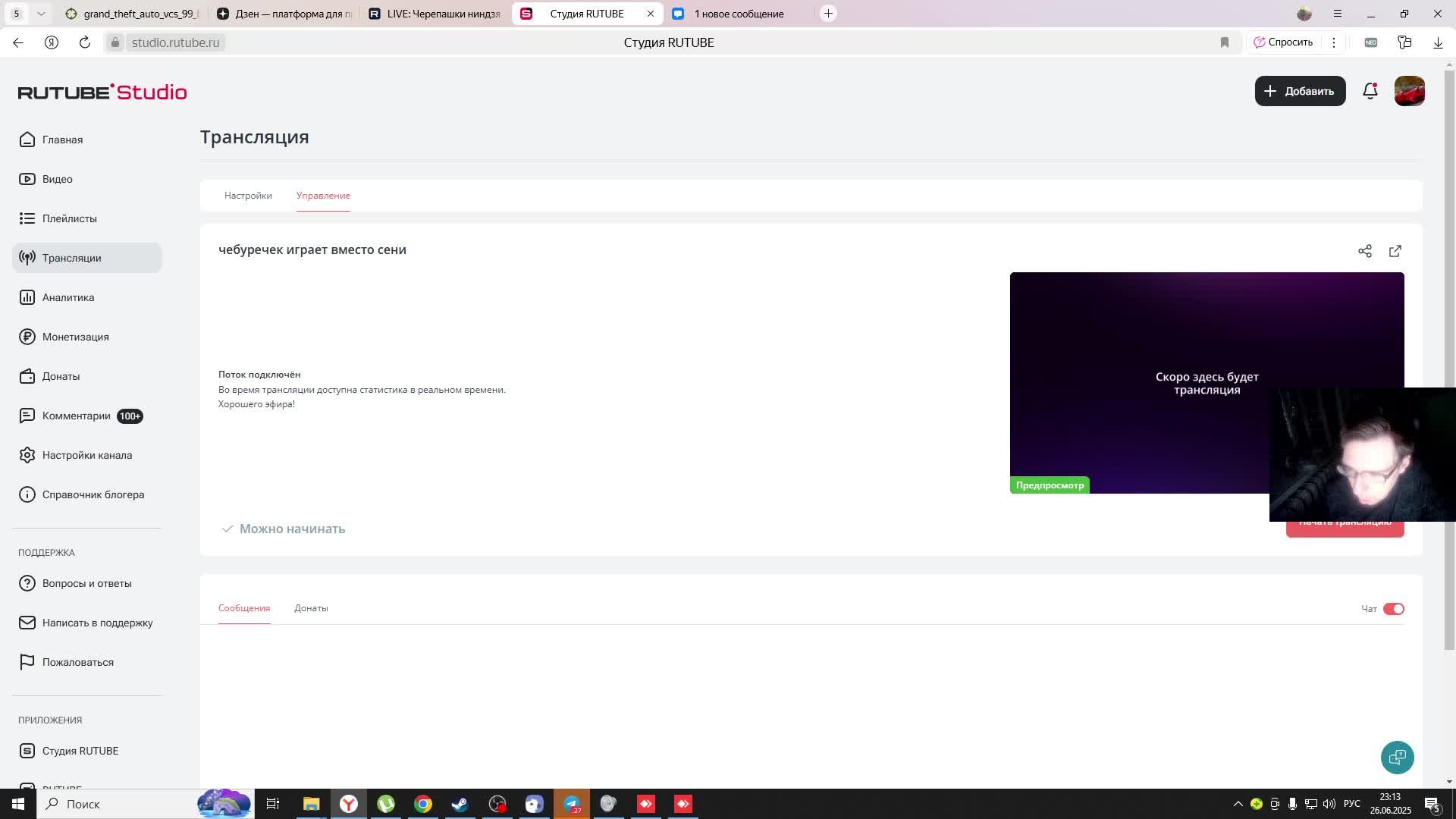1456x819 pixels.
Task: Click the share icon for the stream
Action: [1365, 251]
